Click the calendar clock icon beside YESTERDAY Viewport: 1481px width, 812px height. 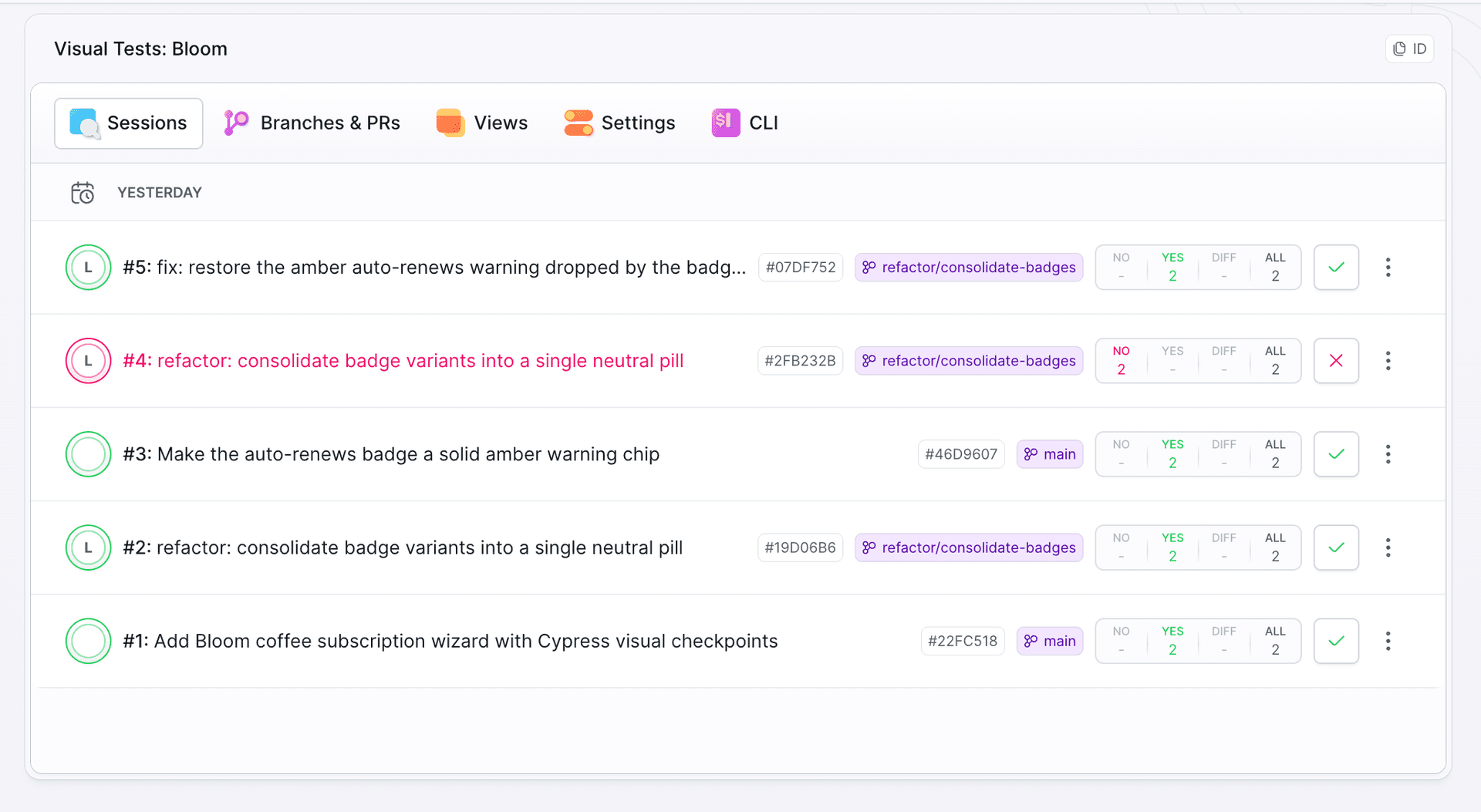(83, 193)
